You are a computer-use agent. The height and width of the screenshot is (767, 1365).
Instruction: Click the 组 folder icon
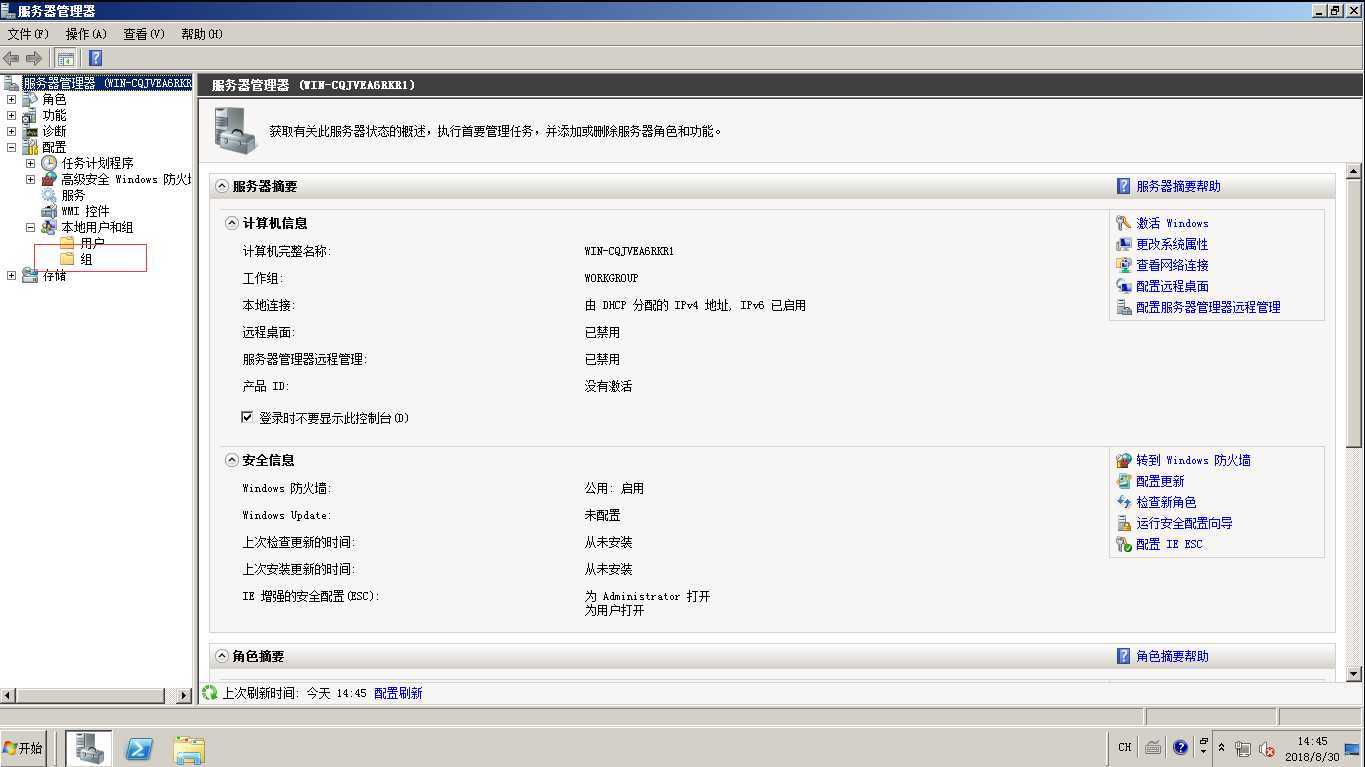point(67,259)
